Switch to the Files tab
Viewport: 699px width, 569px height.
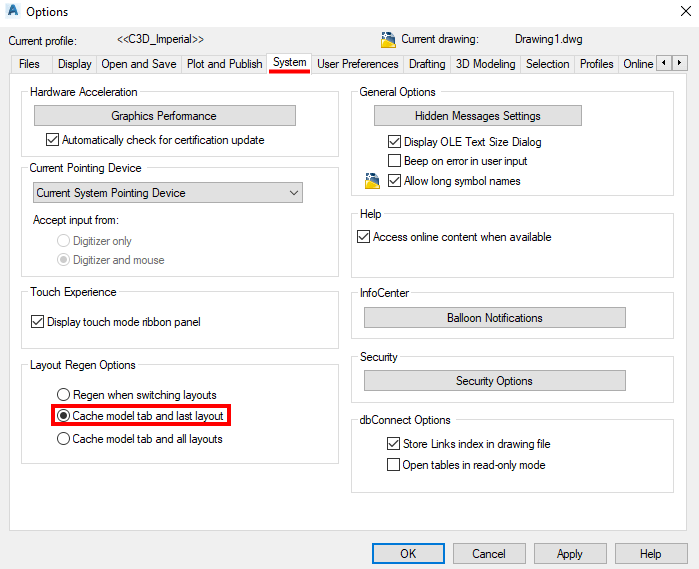click(x=29, y=64)
